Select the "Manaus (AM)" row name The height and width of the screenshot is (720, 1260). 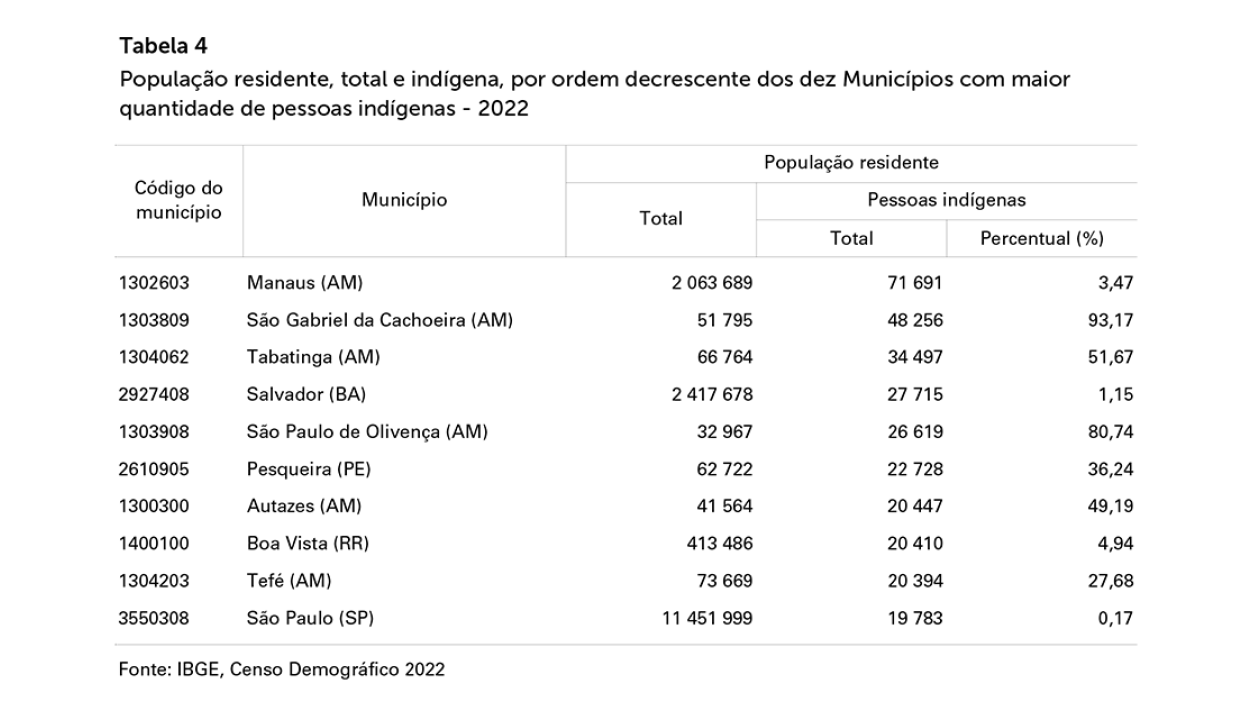[297, 284]
